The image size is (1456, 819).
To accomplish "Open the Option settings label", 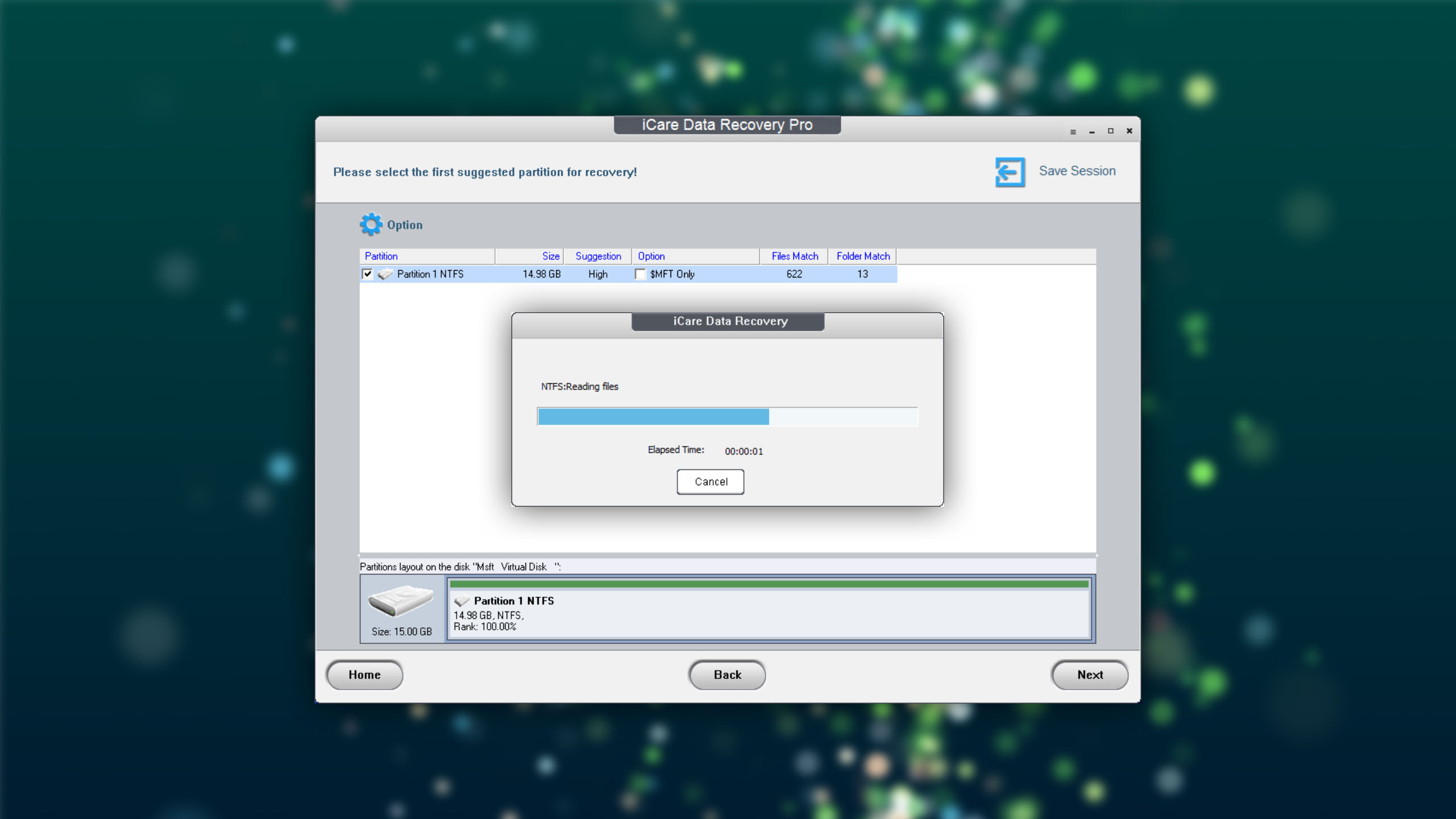I will tap(405, 225).
